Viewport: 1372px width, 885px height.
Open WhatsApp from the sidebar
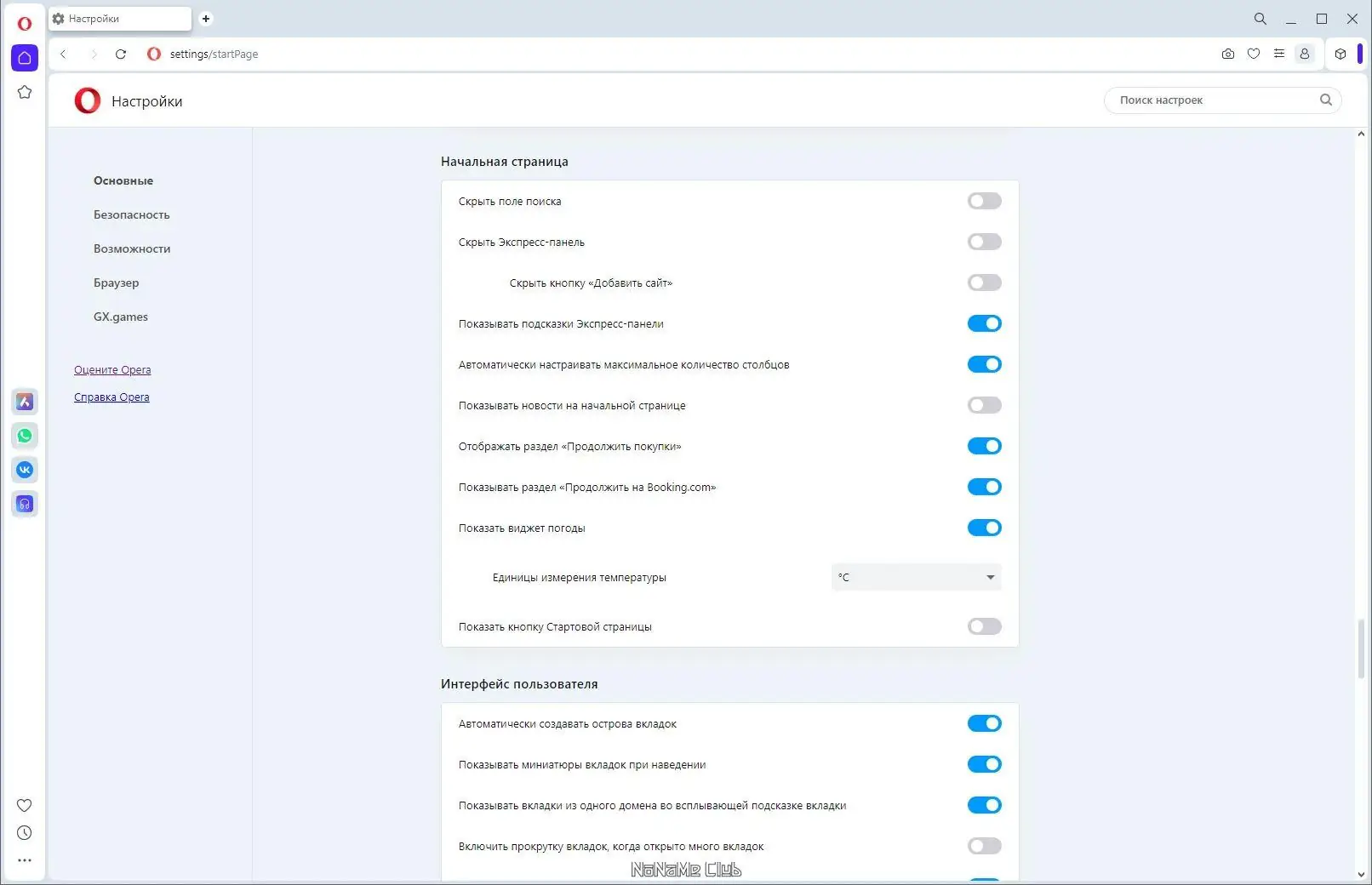coord(25,436)
